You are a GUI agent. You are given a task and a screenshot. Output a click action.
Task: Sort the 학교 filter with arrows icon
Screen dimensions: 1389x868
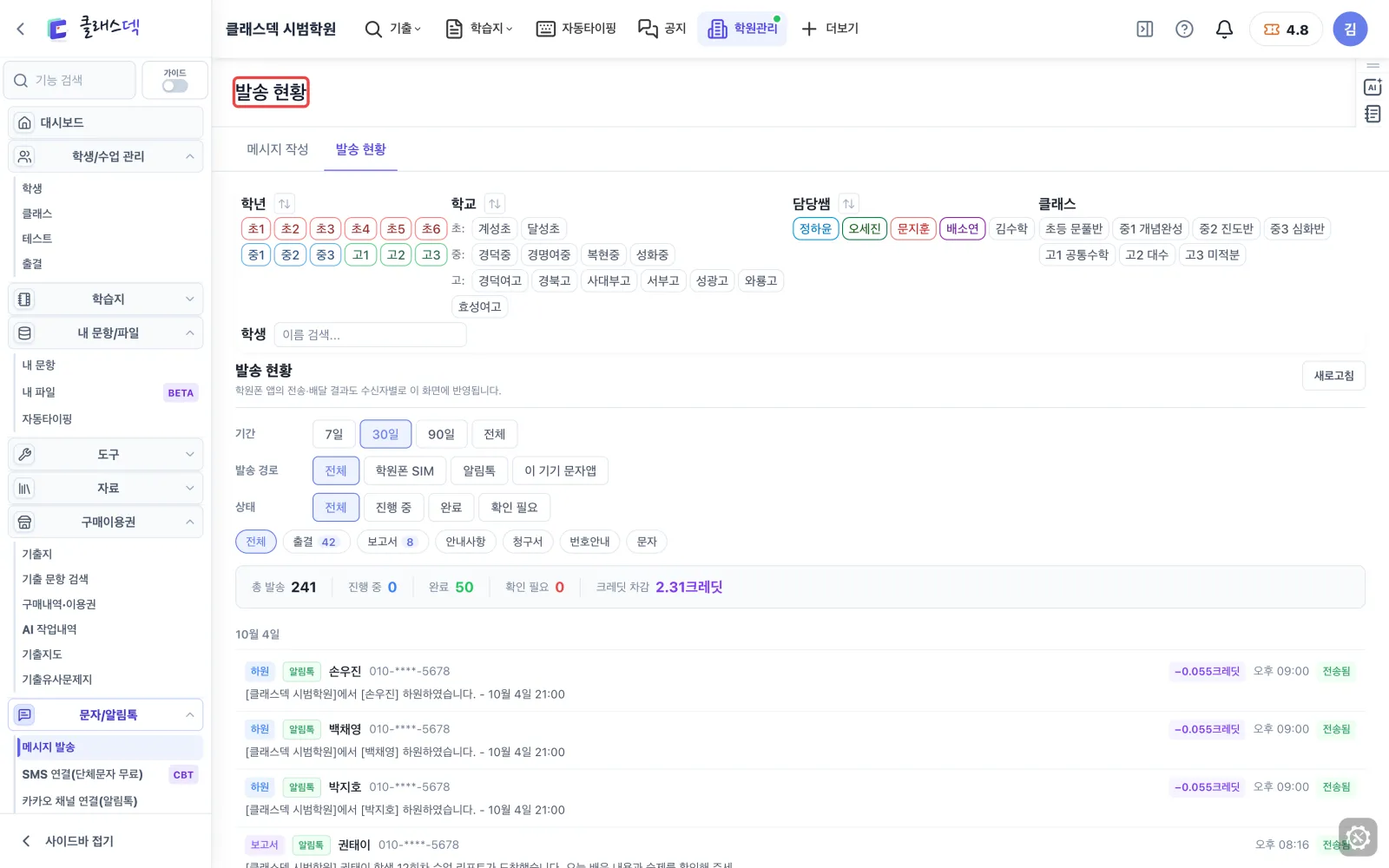pyautogui.click(x=495, y=204)
